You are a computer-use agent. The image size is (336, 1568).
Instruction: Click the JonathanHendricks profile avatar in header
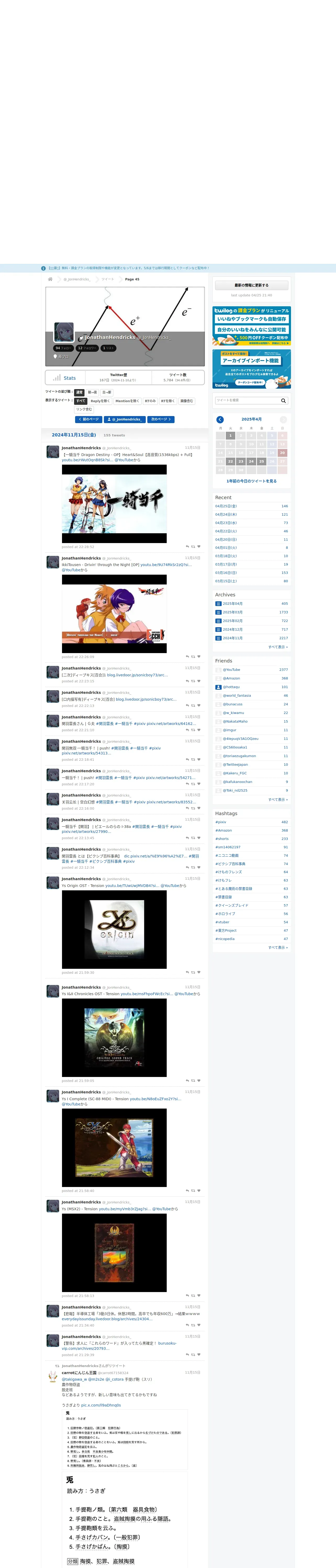(x=64, y=332)
